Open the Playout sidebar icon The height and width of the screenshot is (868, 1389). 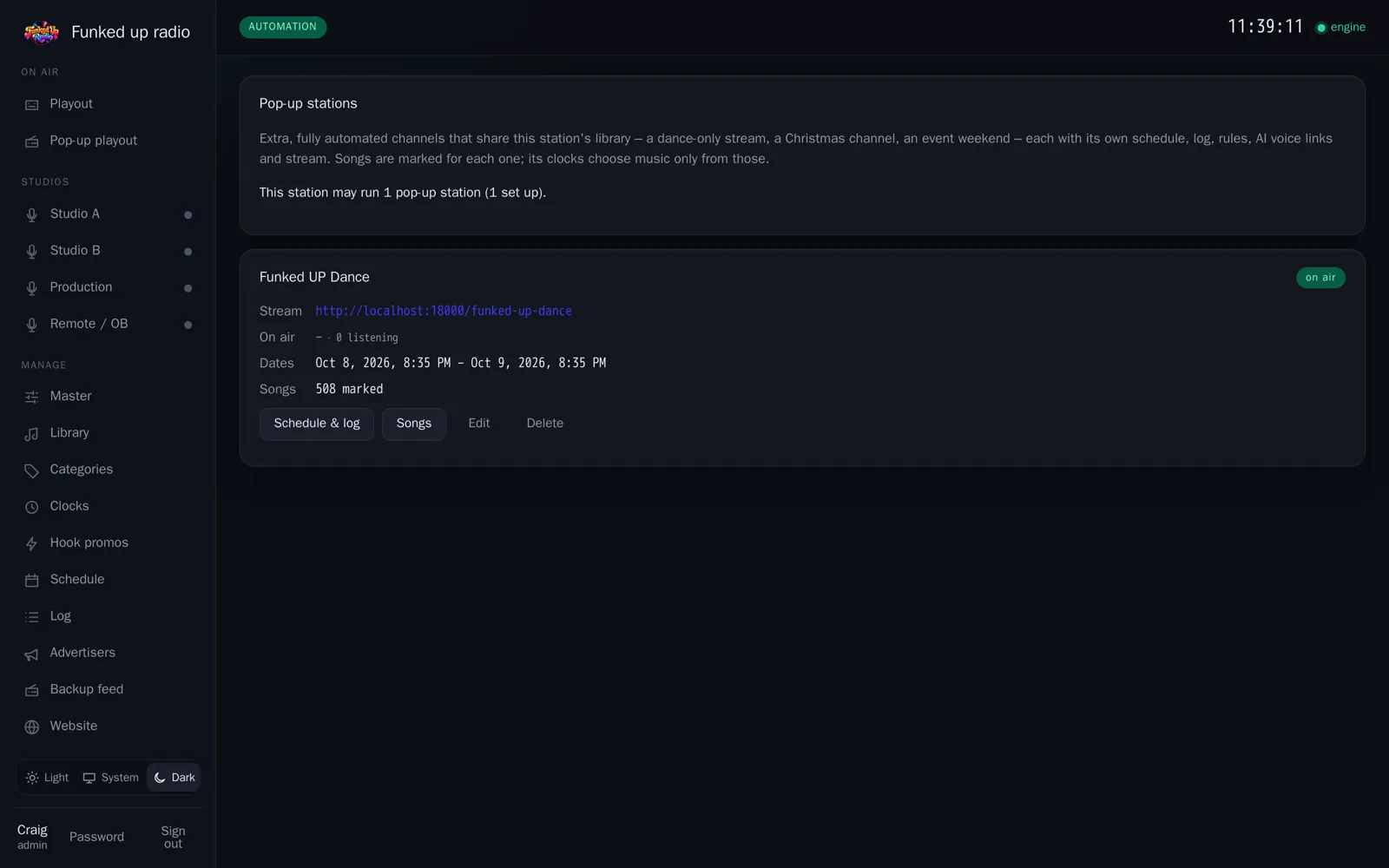click(x=31, y=104)
